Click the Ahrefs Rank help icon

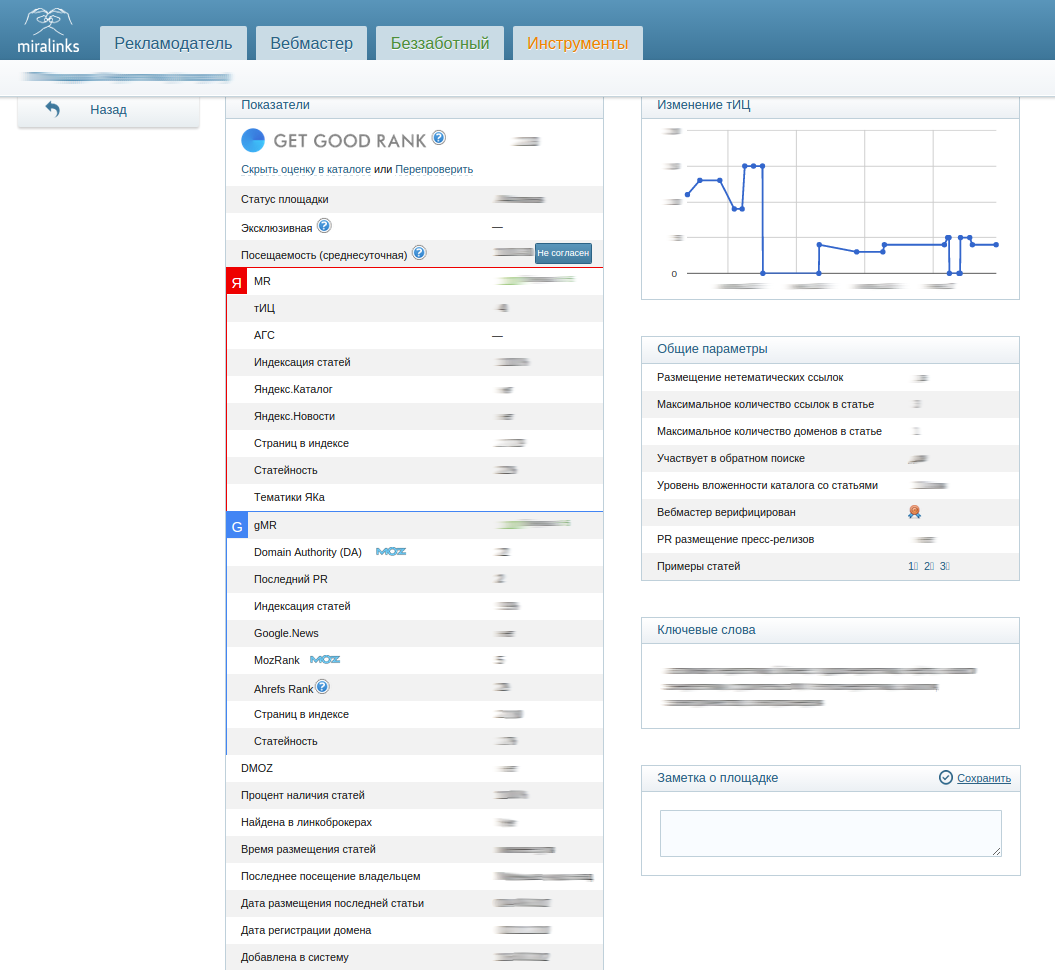[x=322, y=687]
